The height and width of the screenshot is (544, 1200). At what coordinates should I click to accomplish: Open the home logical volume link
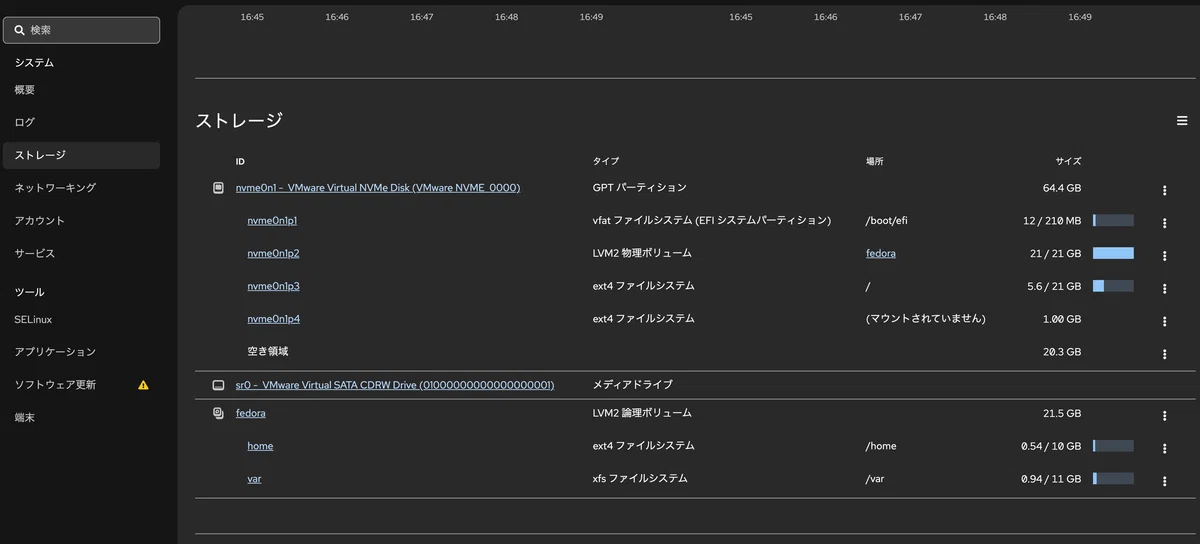pyautogui.click(x=260, y=446)
